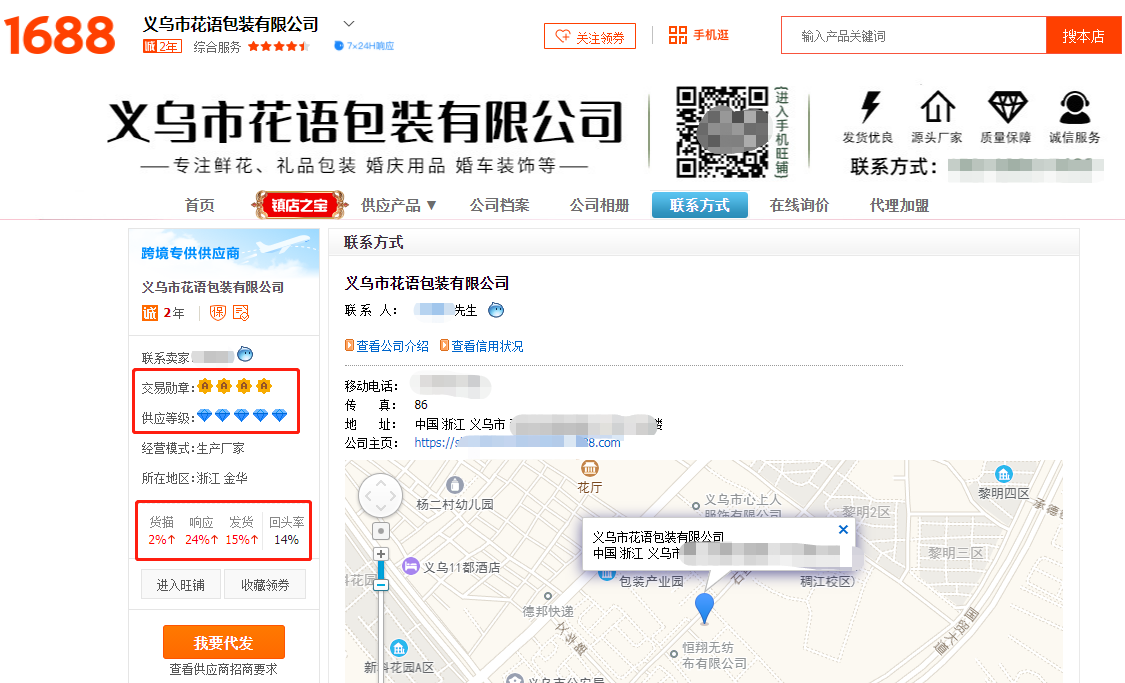Click the 1688 logo
Viewport: 1125px width, 683px height.
tap(59, 35)
